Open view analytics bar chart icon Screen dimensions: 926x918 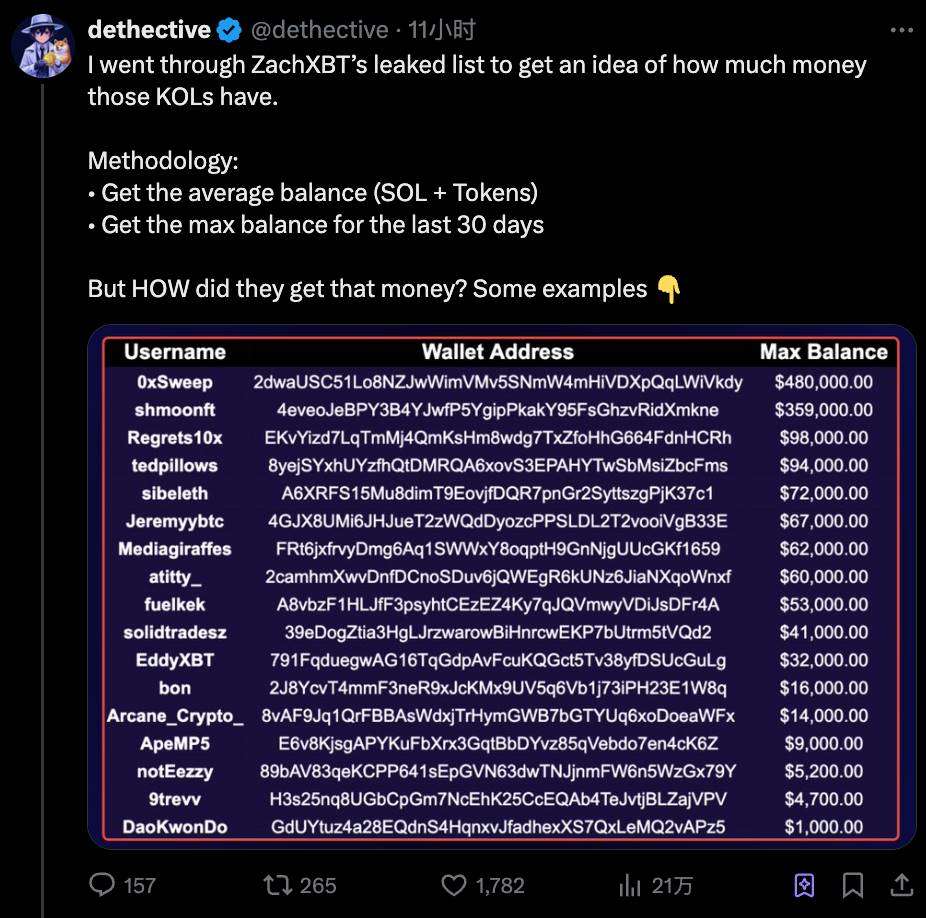coord(630,885)
